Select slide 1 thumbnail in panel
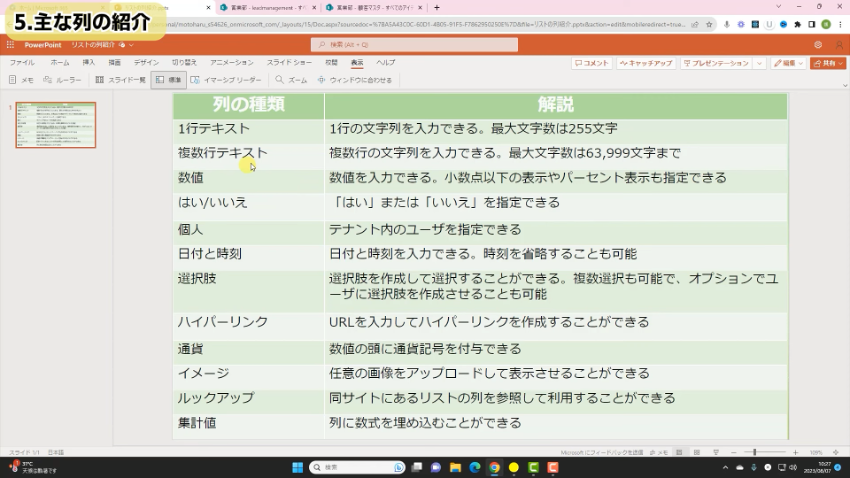 click(x=56, y=124)
